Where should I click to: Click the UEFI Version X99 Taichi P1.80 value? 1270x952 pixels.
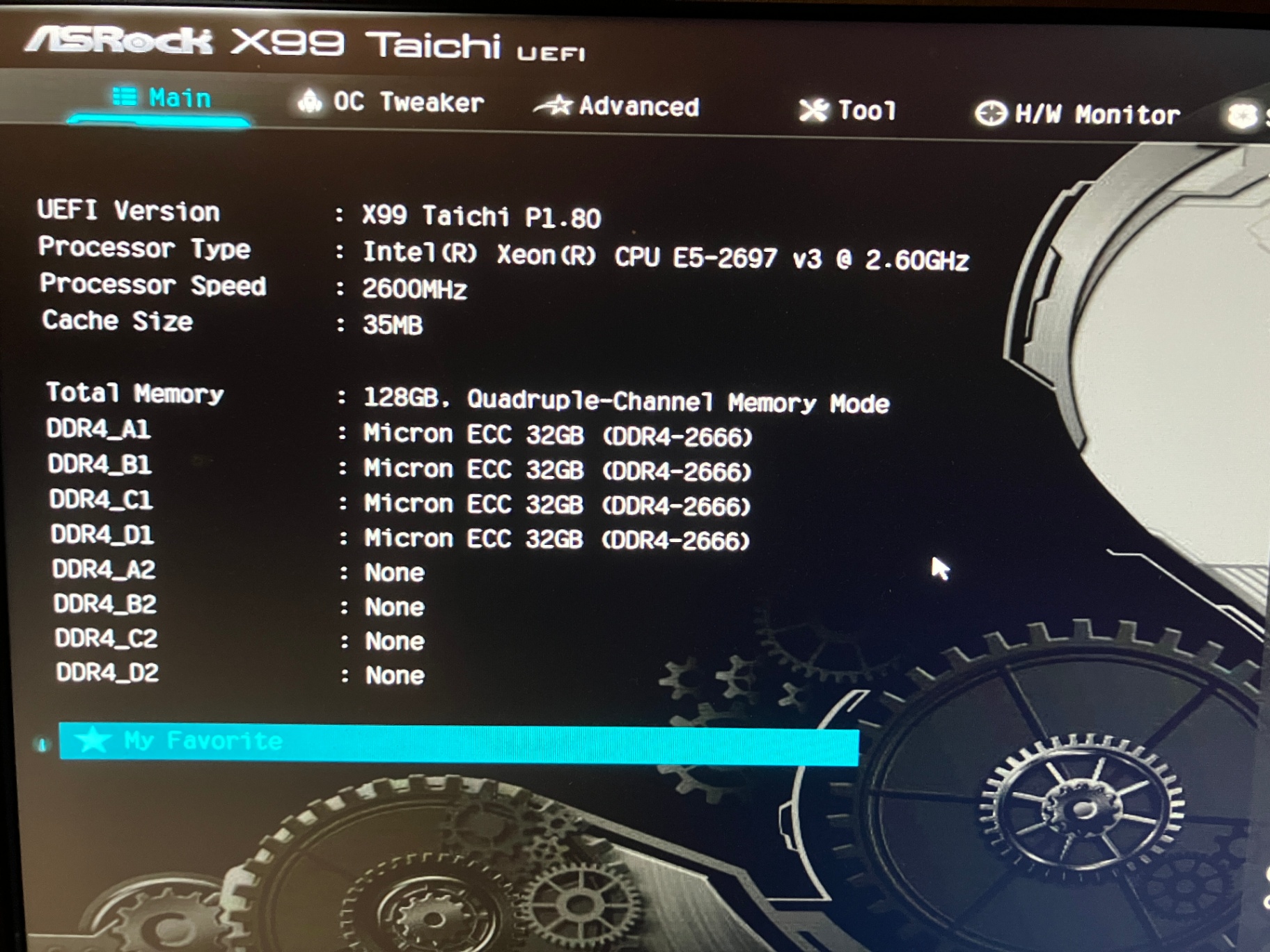click(x=481, y=217)
